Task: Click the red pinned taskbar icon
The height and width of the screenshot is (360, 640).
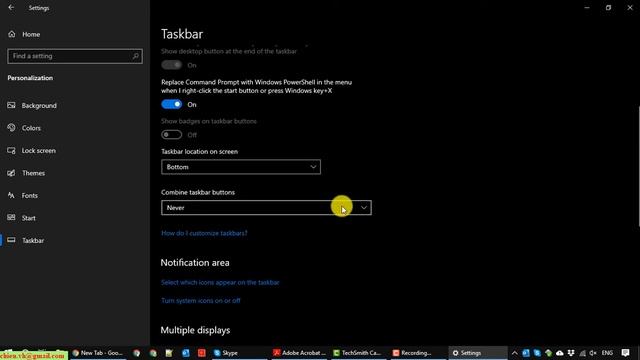Action: 202,353
